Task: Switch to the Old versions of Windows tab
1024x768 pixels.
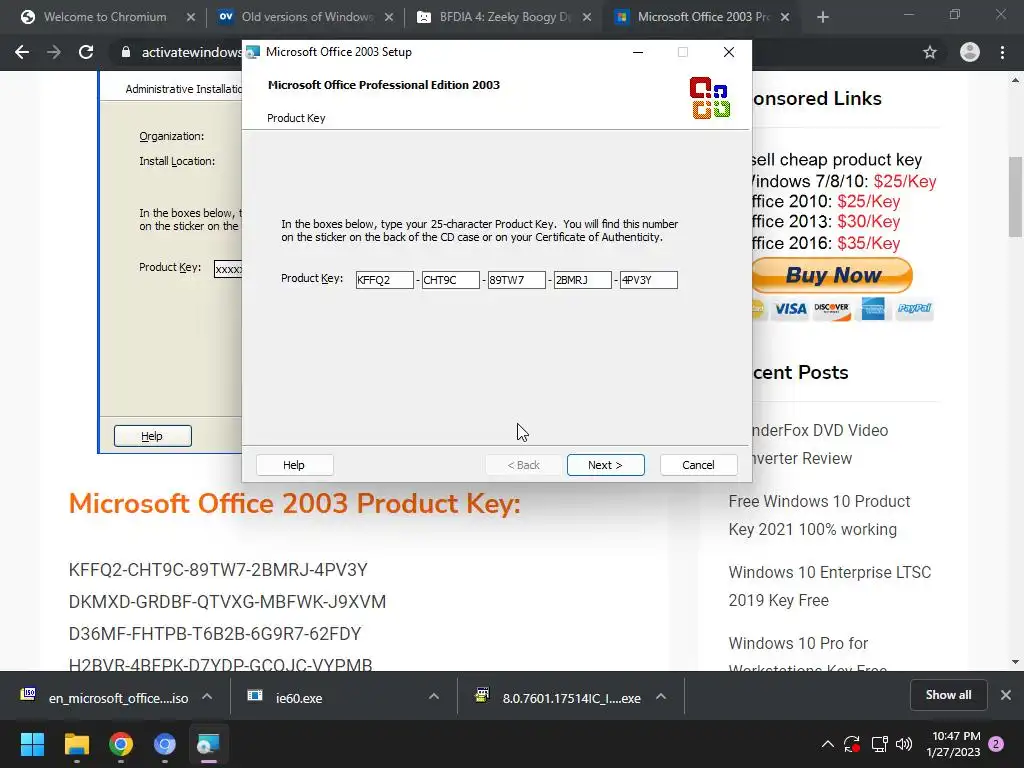Action: [307, 17]
